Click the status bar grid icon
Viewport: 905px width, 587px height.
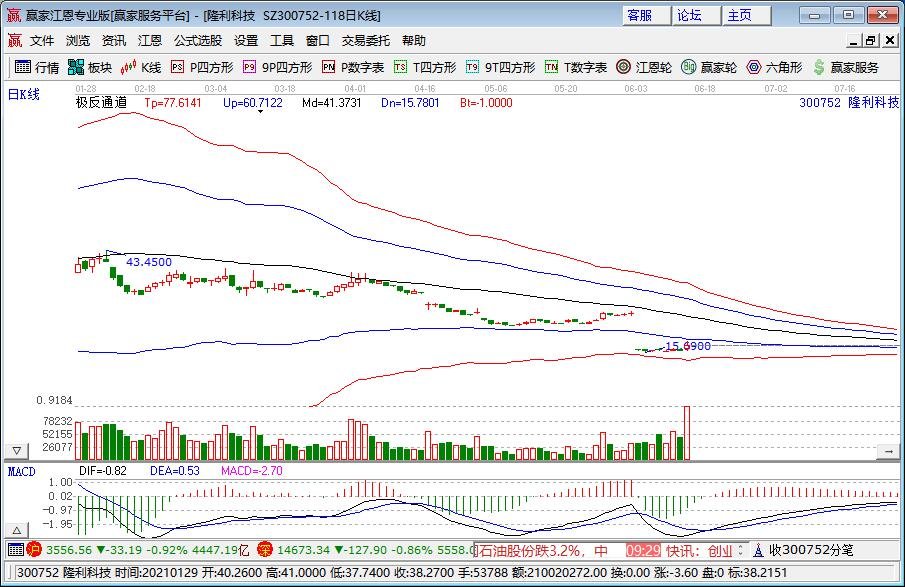click(x=16, y=549)
